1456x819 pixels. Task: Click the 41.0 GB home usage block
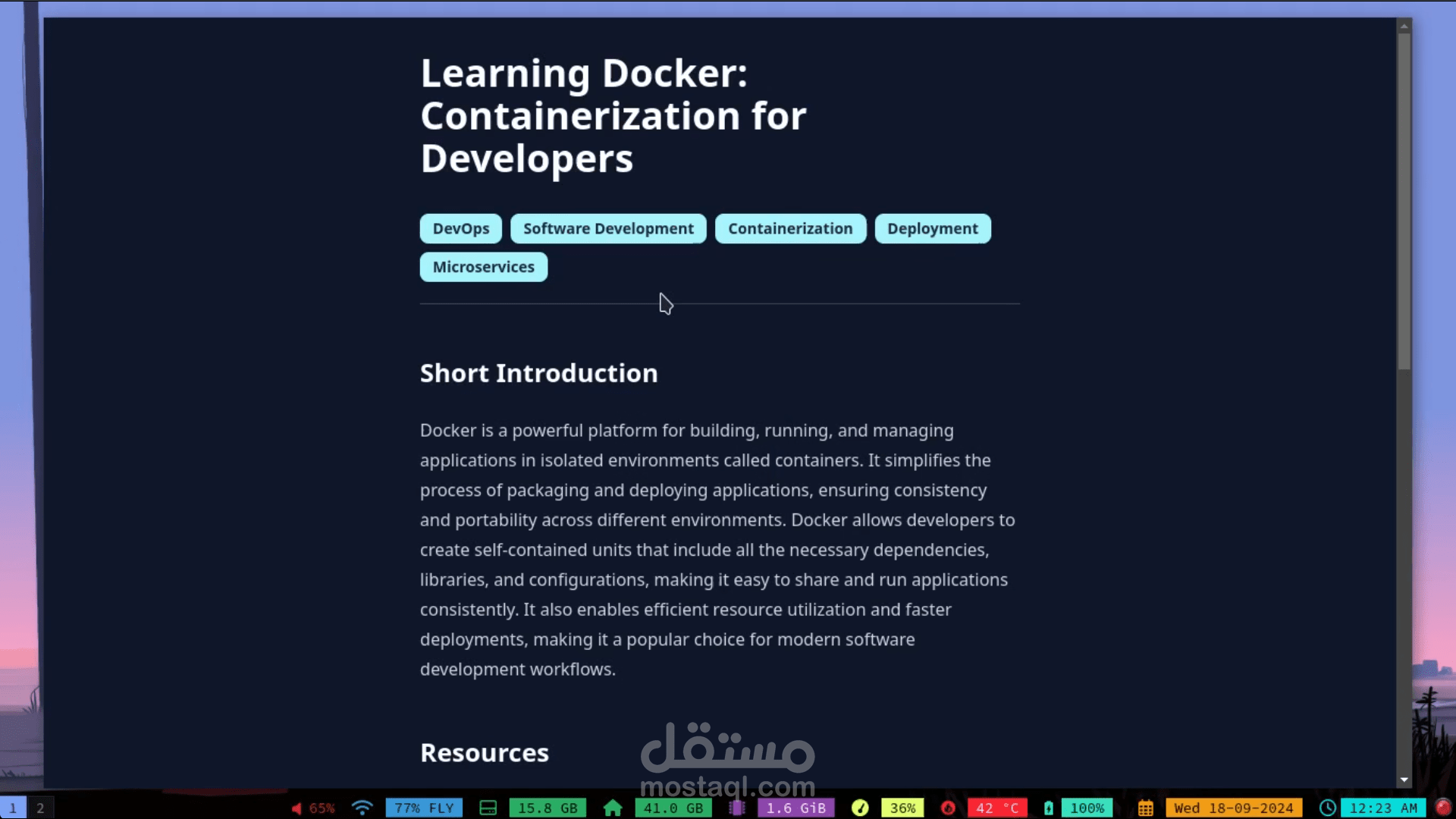tap(673, 808)
